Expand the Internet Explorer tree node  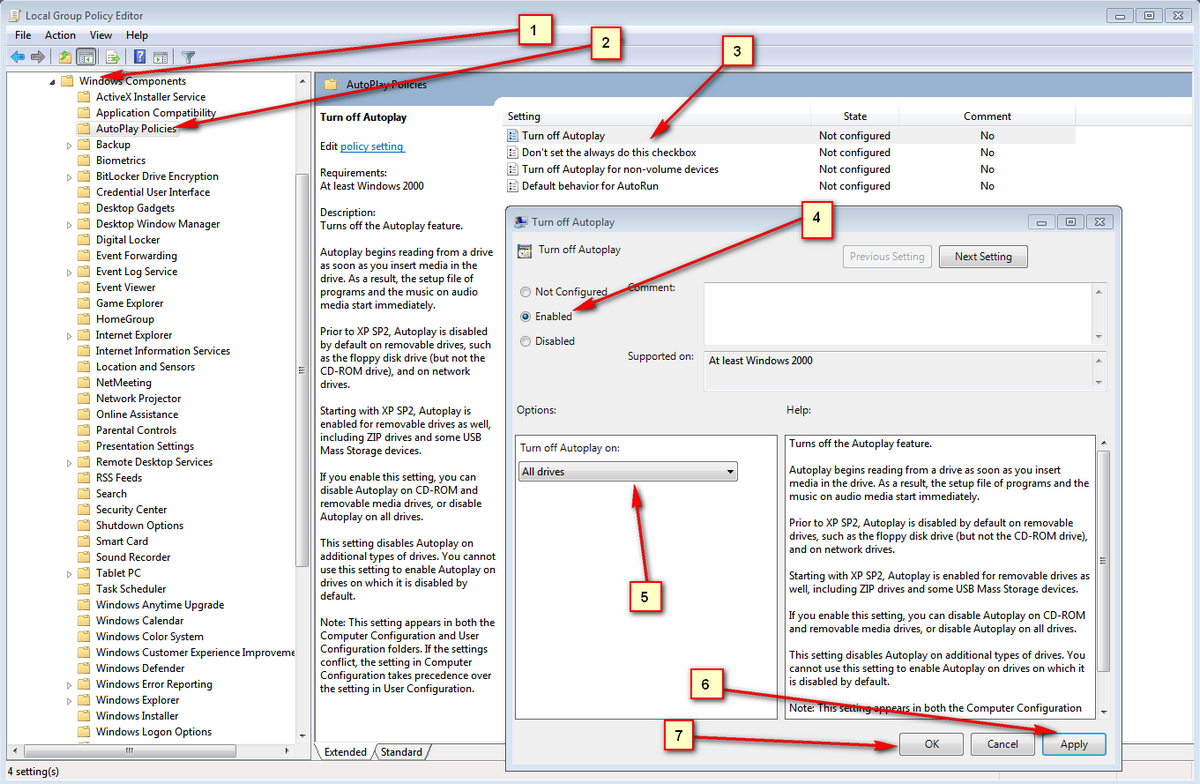pos(69,335)
